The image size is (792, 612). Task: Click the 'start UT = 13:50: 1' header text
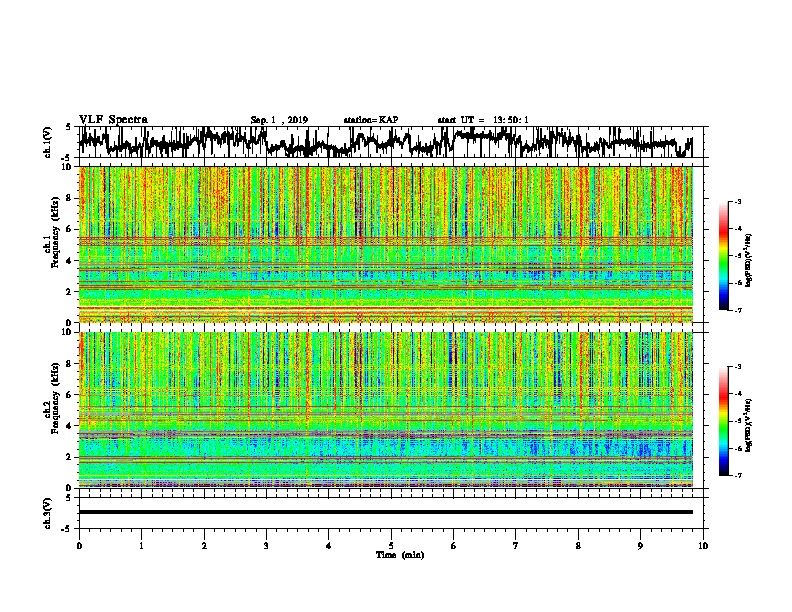coord(483,120)
